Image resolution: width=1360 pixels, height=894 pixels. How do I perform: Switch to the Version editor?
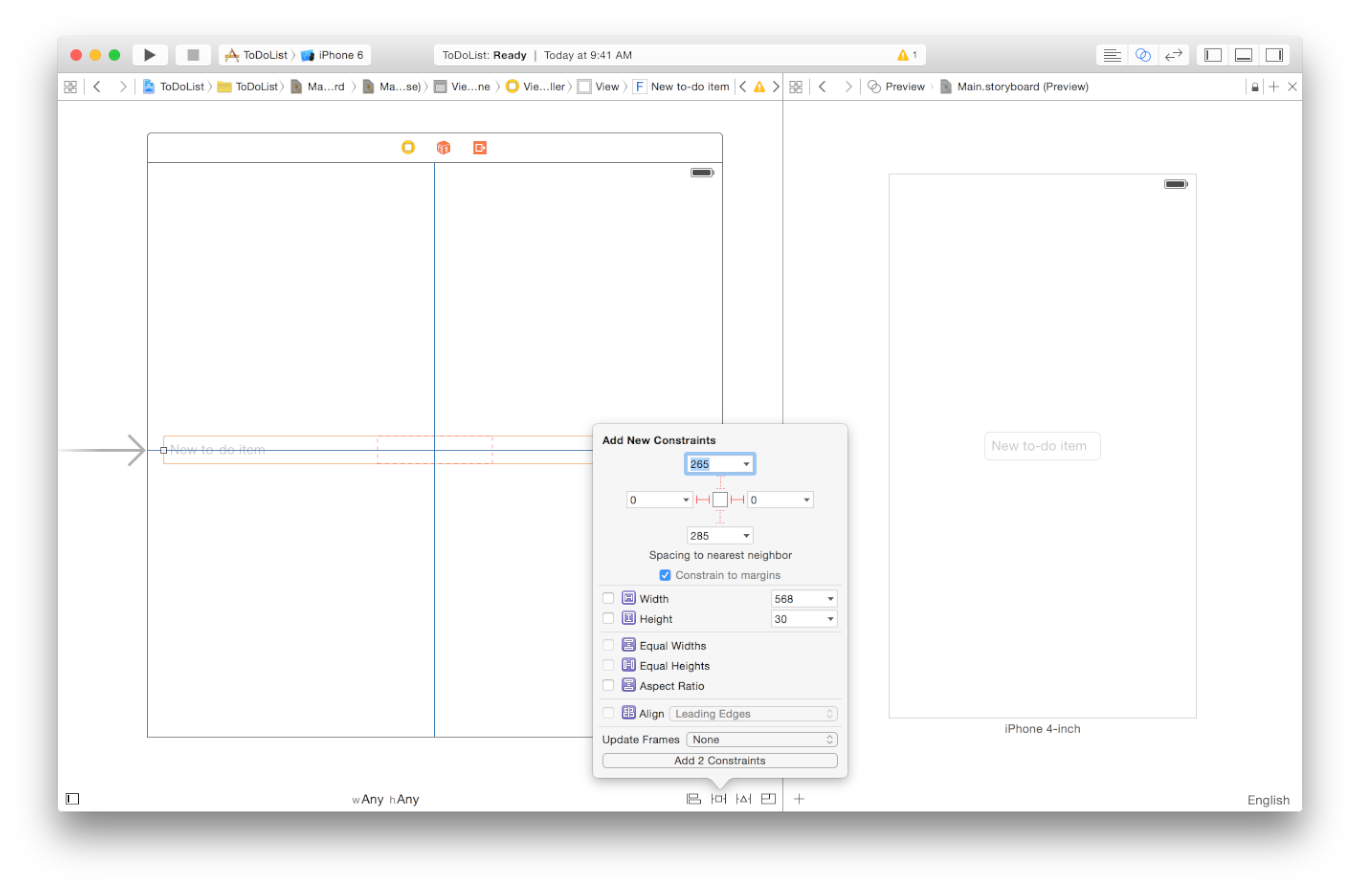tap(1174, 55)
